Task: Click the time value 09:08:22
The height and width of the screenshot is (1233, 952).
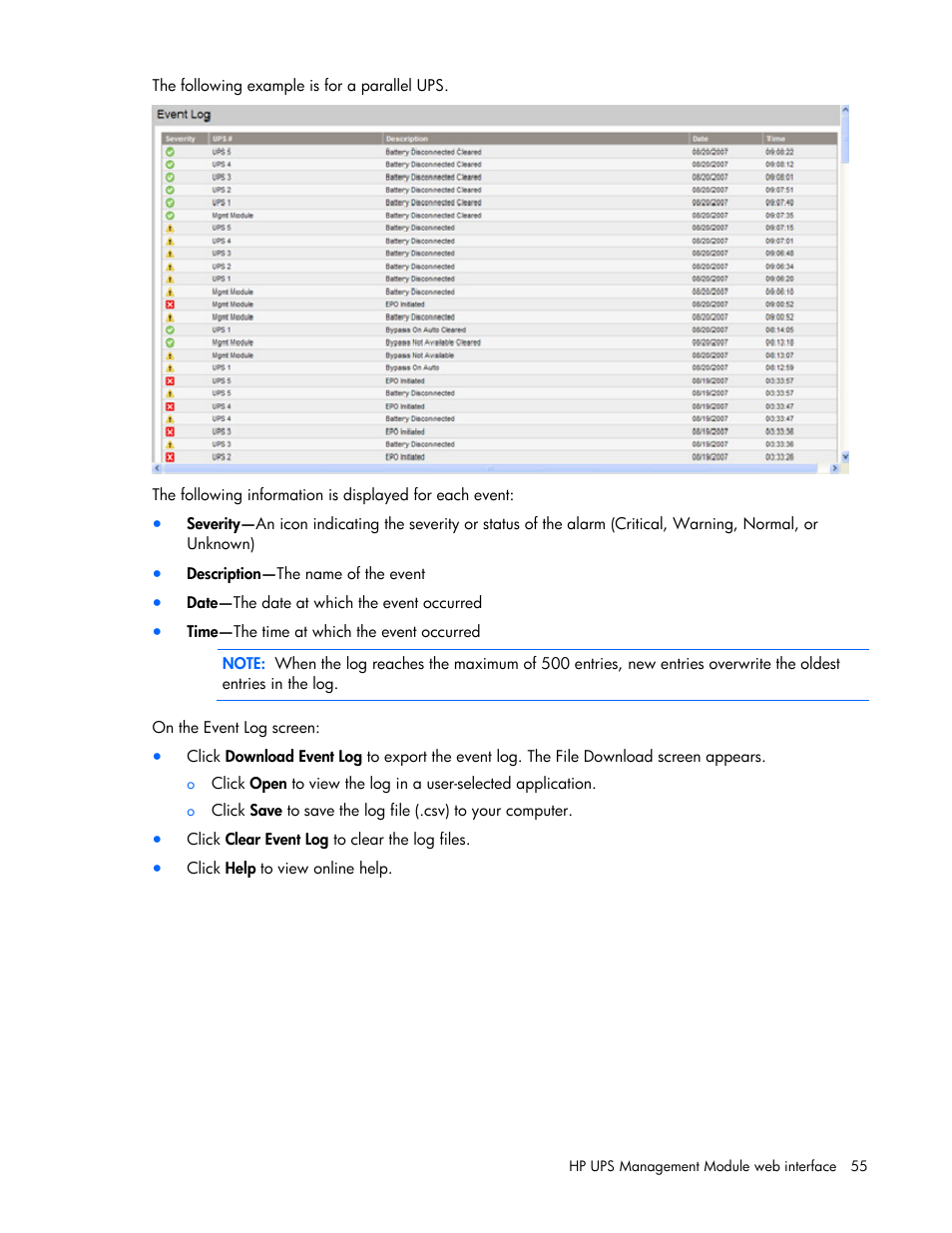Action: 779,152
